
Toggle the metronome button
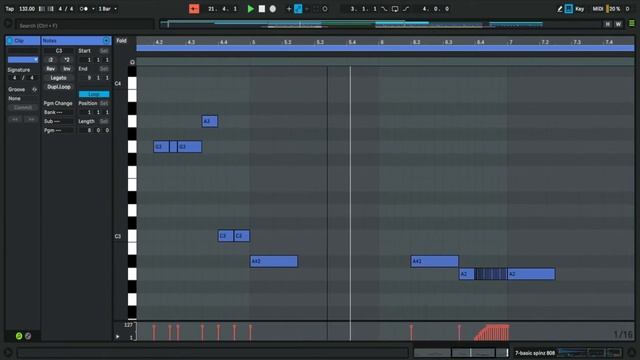pyautogui.click(x=84, y=9)
